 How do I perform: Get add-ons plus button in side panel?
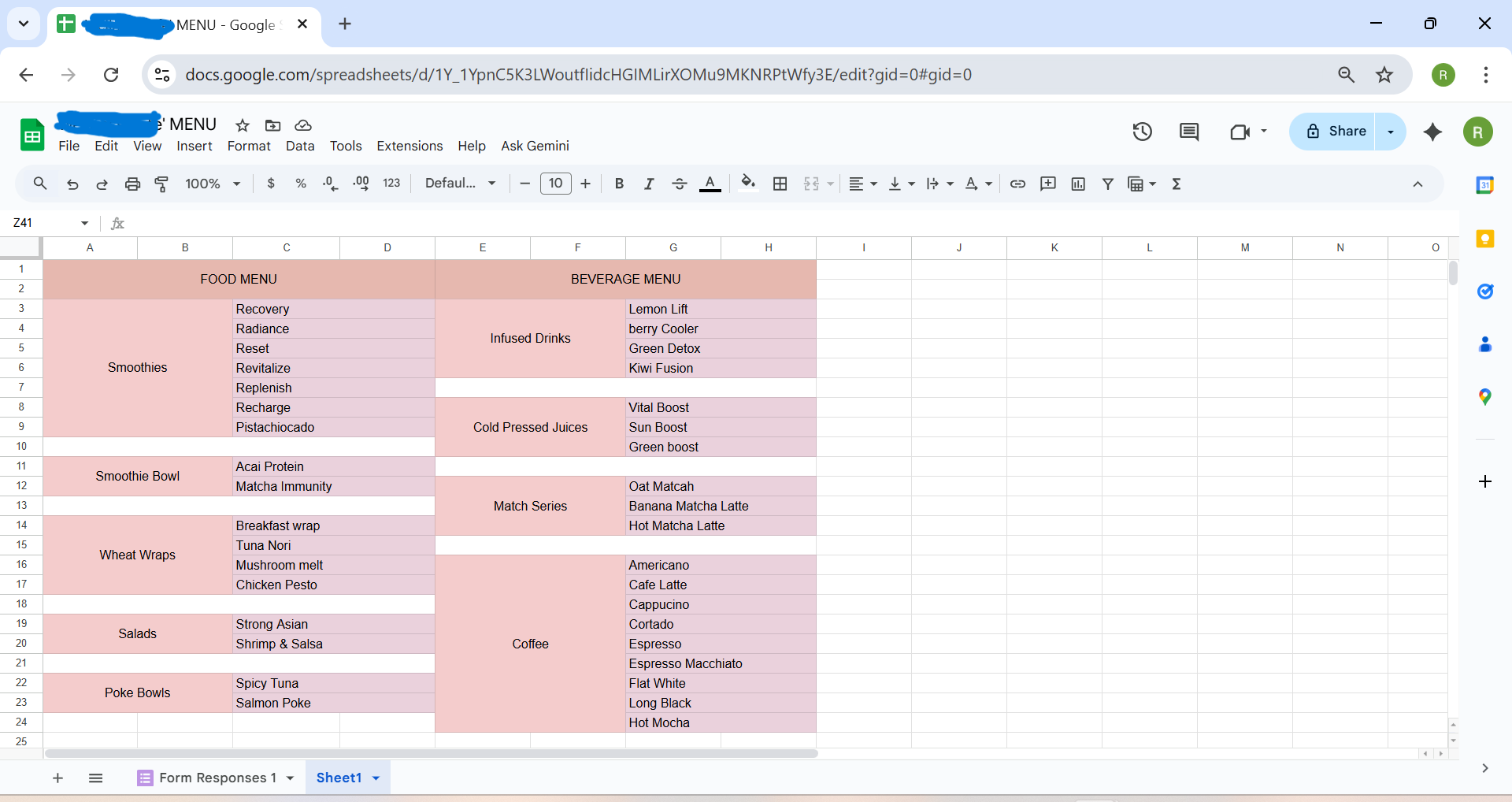(1485, 481)
